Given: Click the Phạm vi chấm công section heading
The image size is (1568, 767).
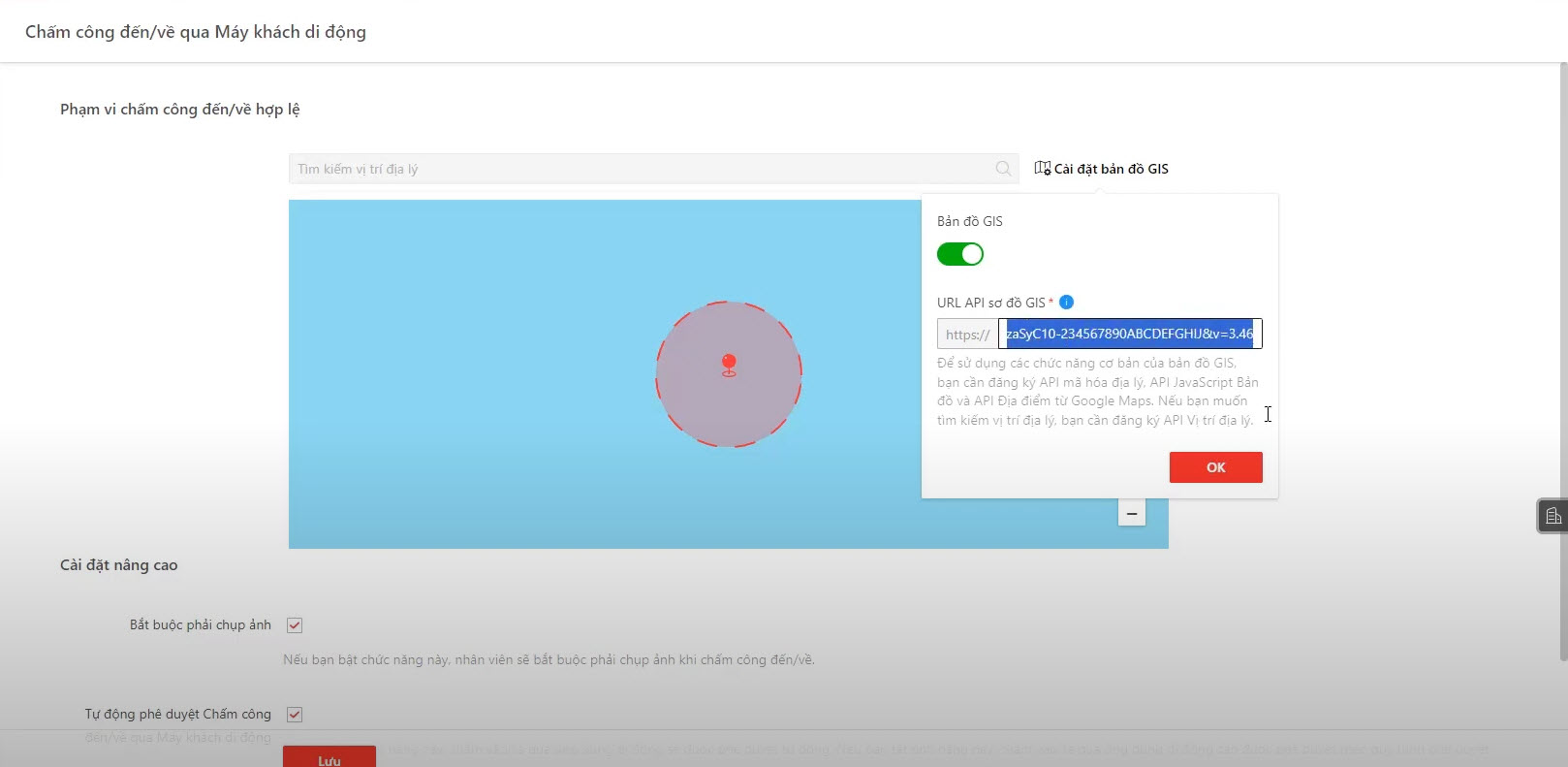Looking at the screenshot, I should click(180, 110).
